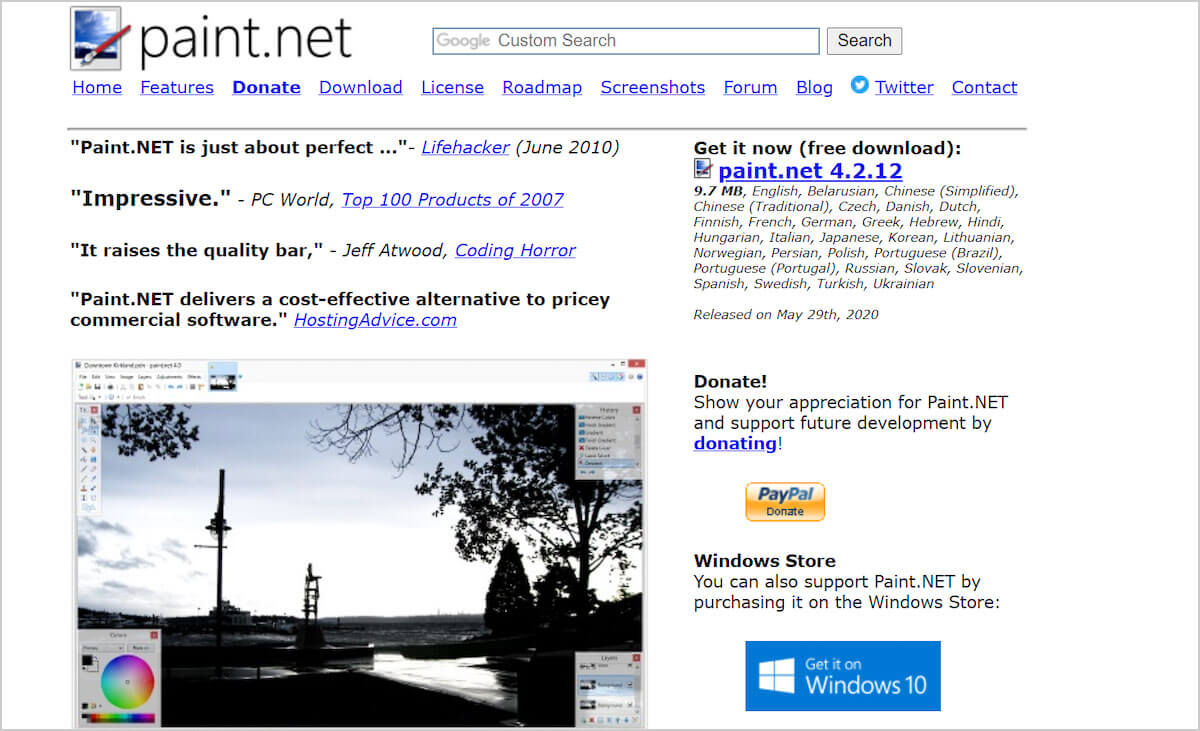Image resolution: width=1200 pixels, height=731 pixels.
Task: Open the Donate nav link
Action: coord(266,87)
